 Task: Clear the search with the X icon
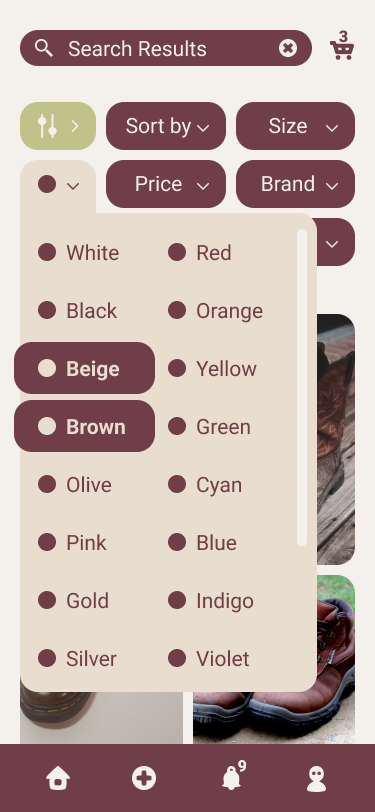point(288,48)
